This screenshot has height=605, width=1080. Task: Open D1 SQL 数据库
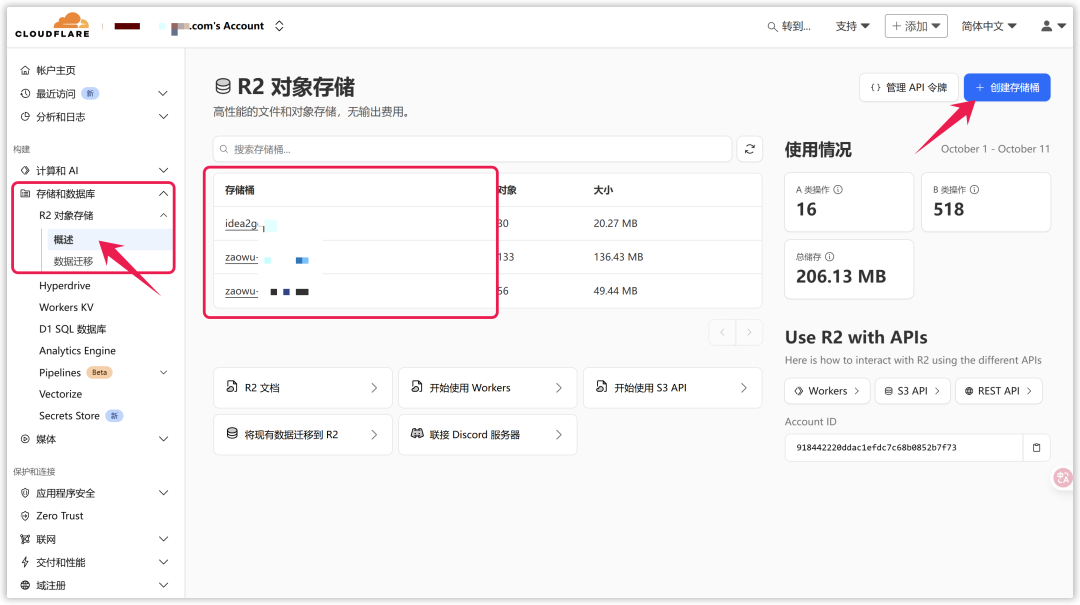72,329
